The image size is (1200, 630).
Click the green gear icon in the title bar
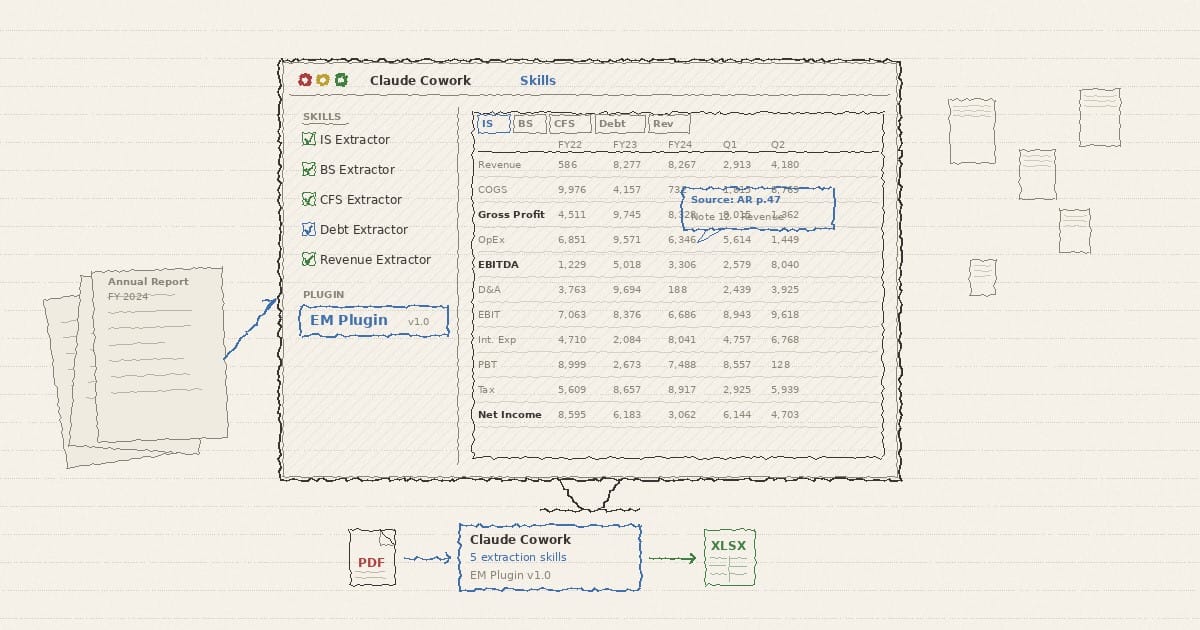click(341, 80)
